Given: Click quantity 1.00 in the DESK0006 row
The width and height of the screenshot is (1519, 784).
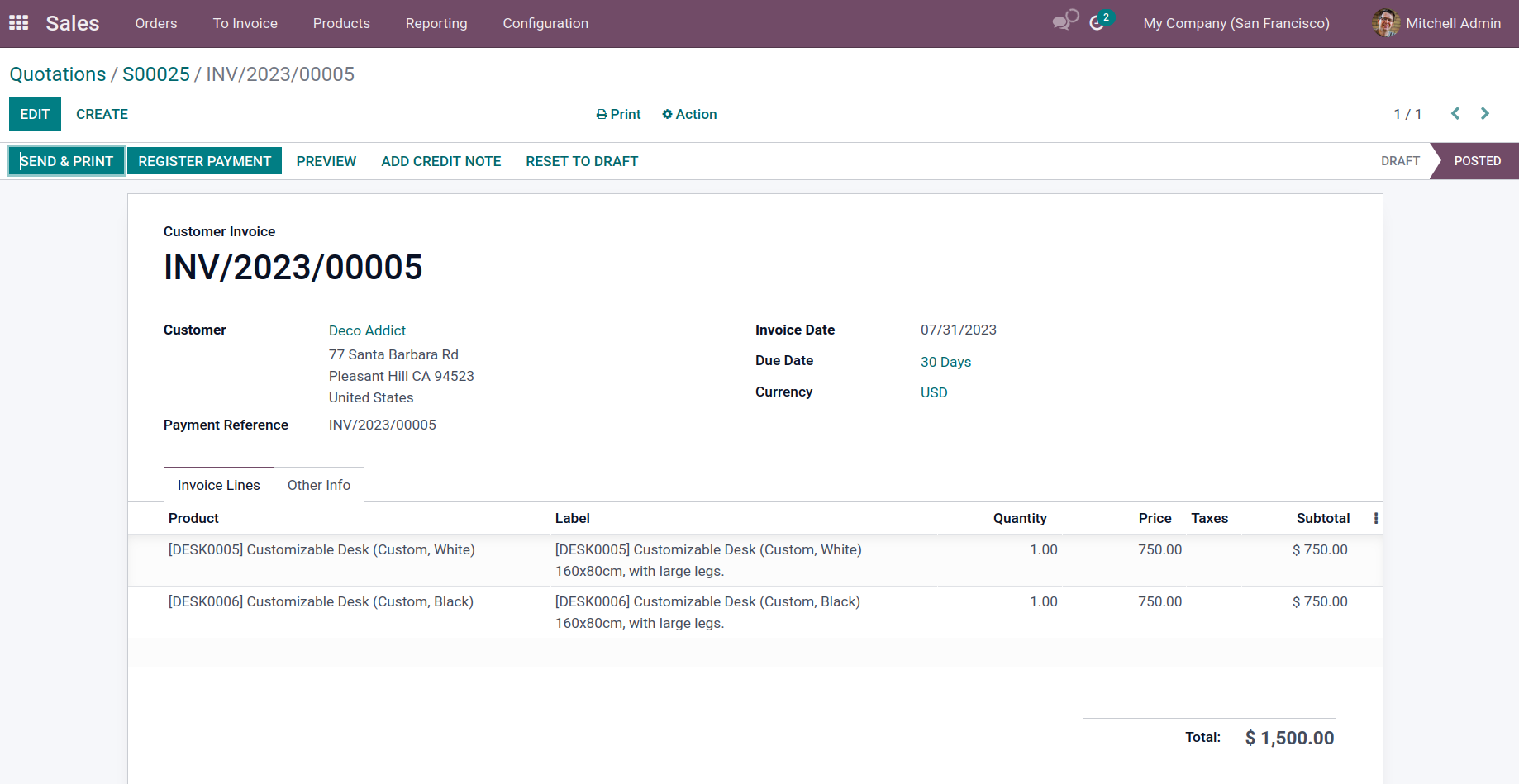Looking at the screenshot, I should coord(1043,601).
